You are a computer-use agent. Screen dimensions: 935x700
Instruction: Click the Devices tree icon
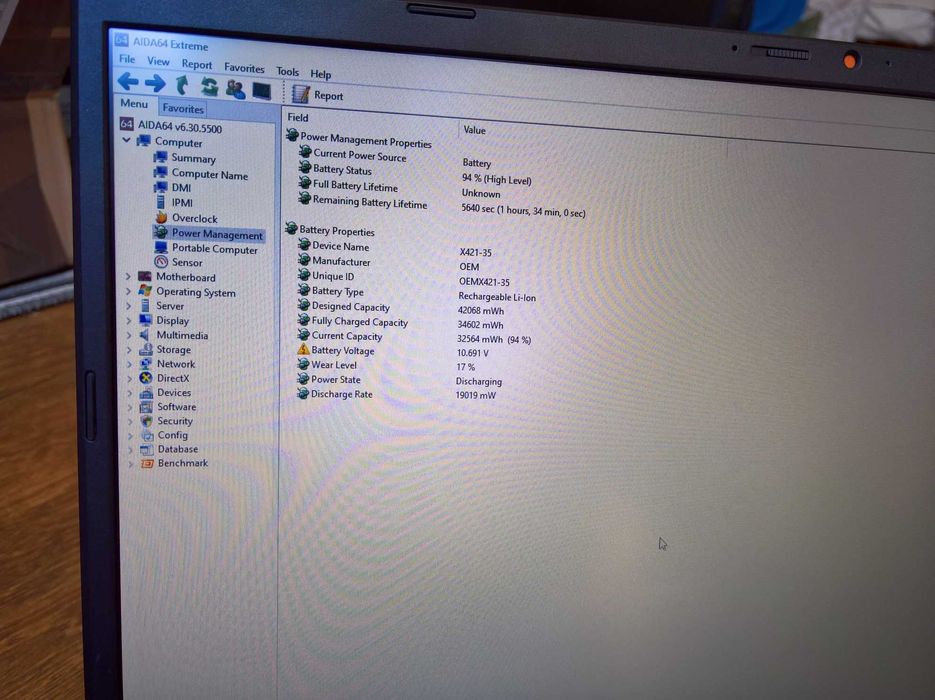tap(146, 392)
